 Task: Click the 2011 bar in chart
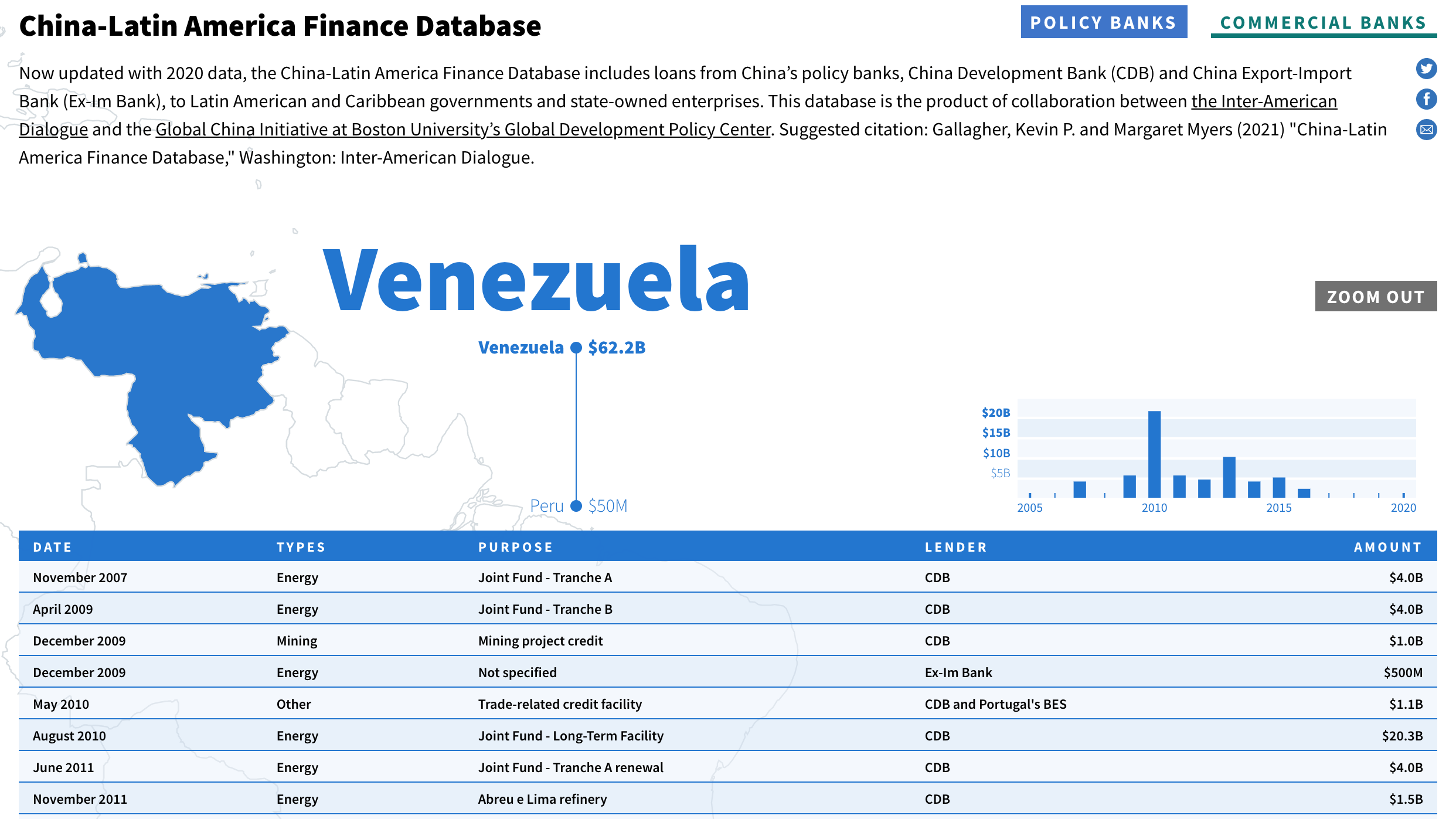tap(1179, 487)
